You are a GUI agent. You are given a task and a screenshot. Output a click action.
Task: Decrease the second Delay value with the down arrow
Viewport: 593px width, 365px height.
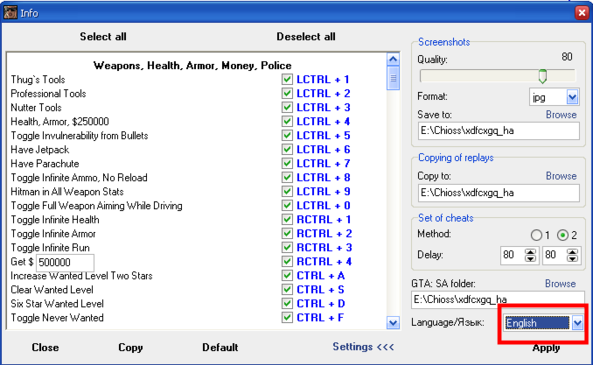pos(572,259)
